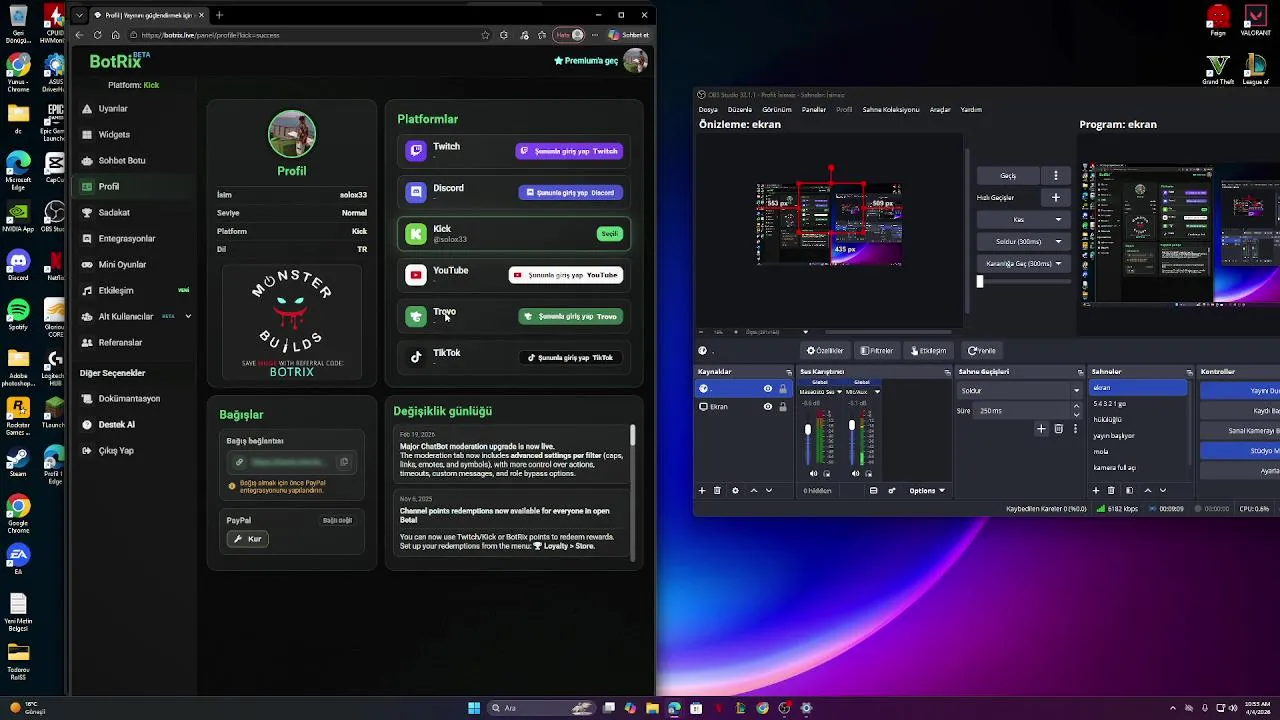Open scene filters icon in Sahneler toolbar
This screenshot has height=720, width=1280.
[x=1129, y=490]
